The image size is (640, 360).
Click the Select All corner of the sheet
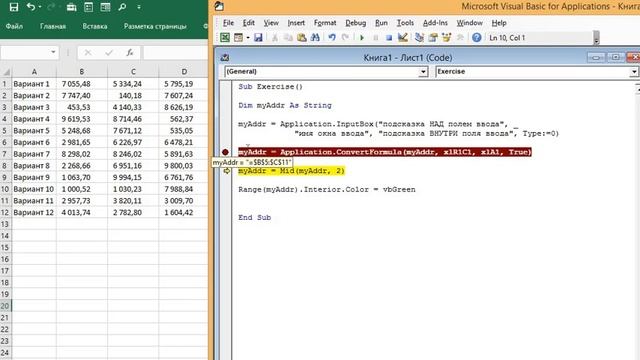coord(6,72)
